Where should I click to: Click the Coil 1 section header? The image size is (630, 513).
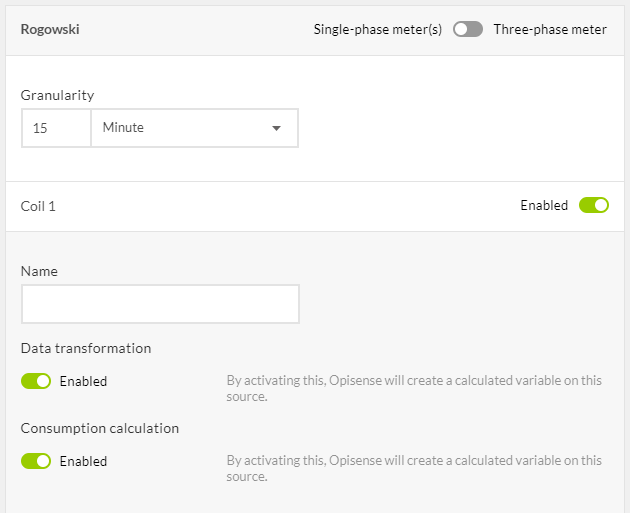[40, 206]
